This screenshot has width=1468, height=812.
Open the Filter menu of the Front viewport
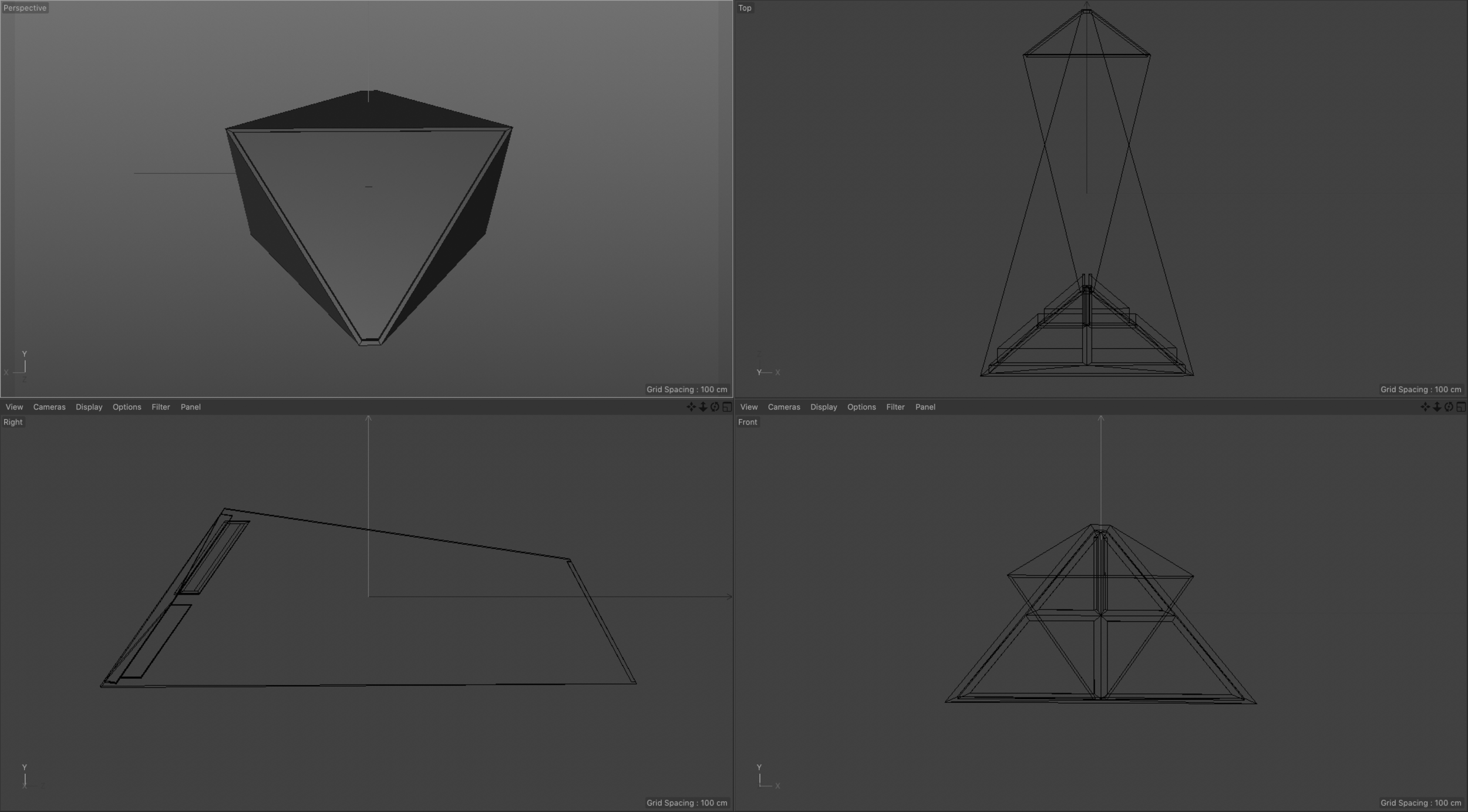click(x=895, y=407)
